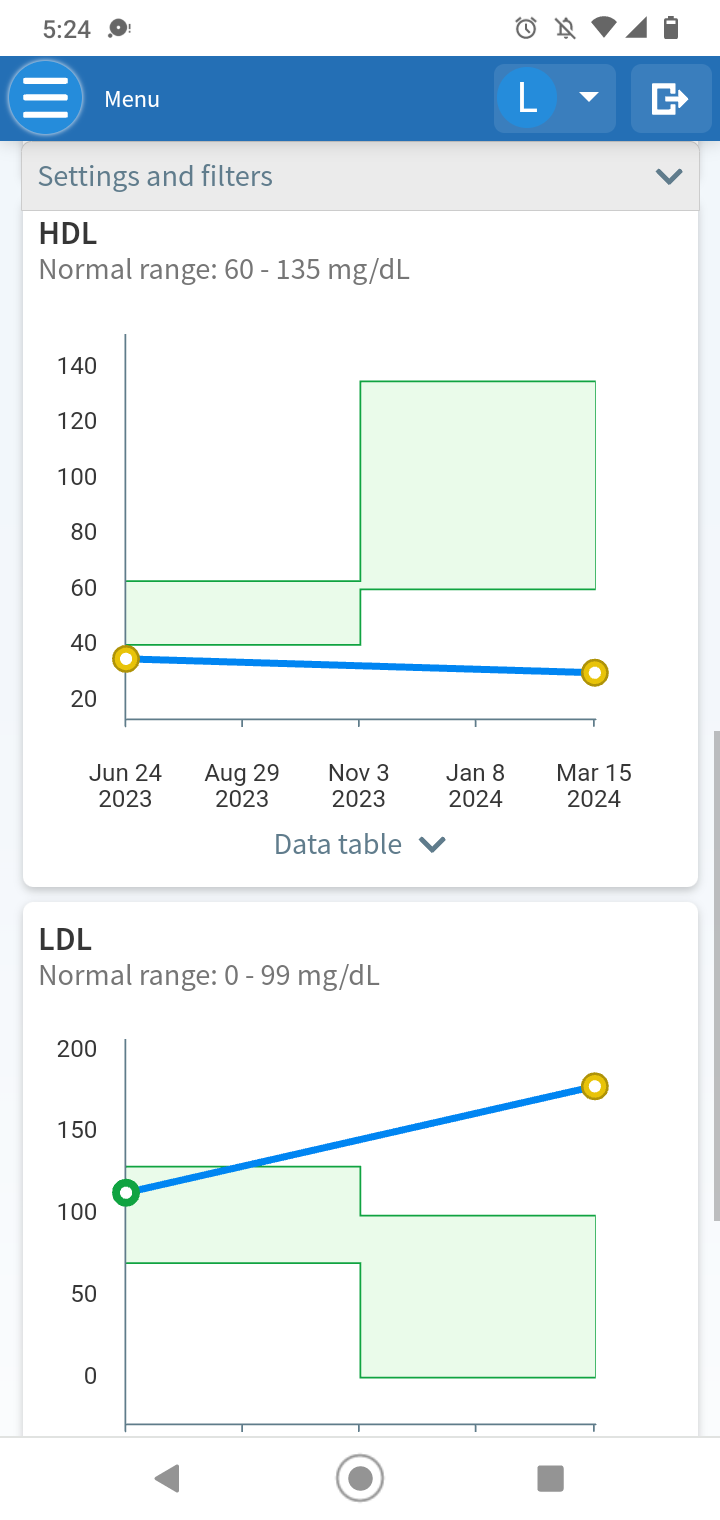720x1520 pixels.
Task: Tap the Android back navigation button
Action: (x=168, y=1478)
